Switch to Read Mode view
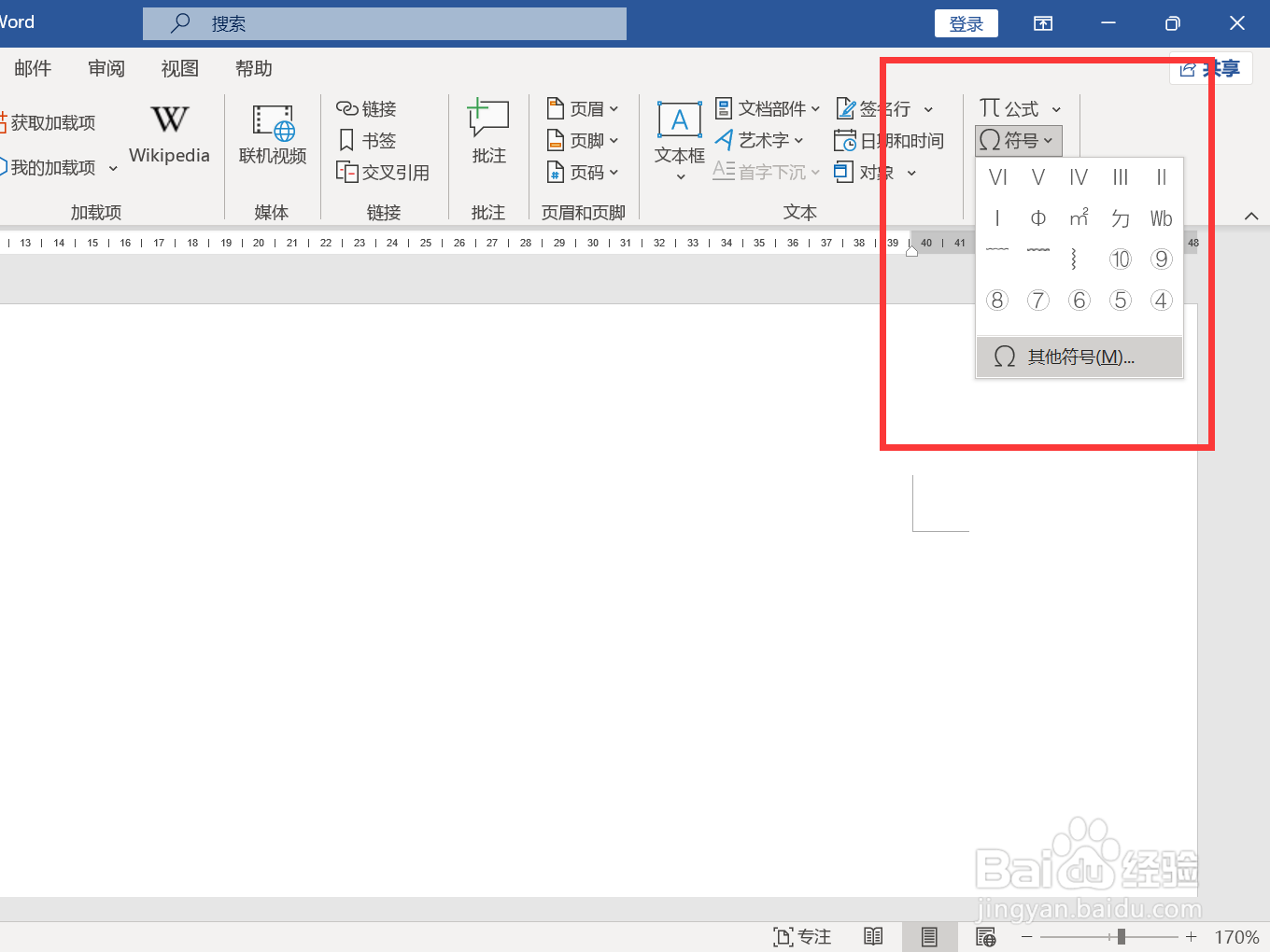Viewport: 1270px width, 952px height. click(x=873, y=937)
